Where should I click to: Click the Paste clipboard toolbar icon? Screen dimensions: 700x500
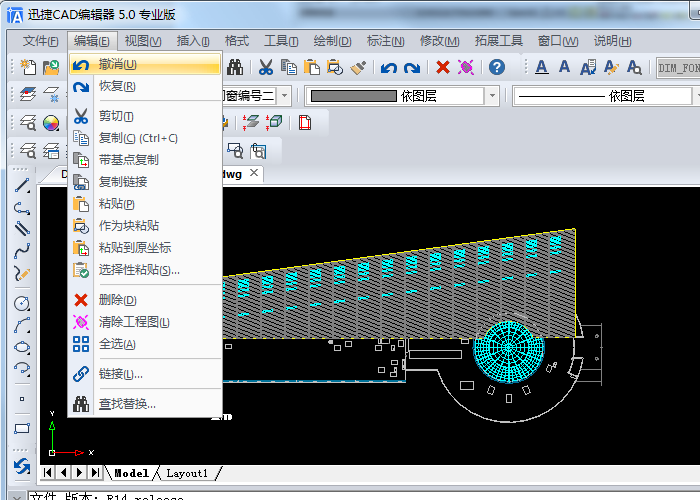click(x=312, y=67)
